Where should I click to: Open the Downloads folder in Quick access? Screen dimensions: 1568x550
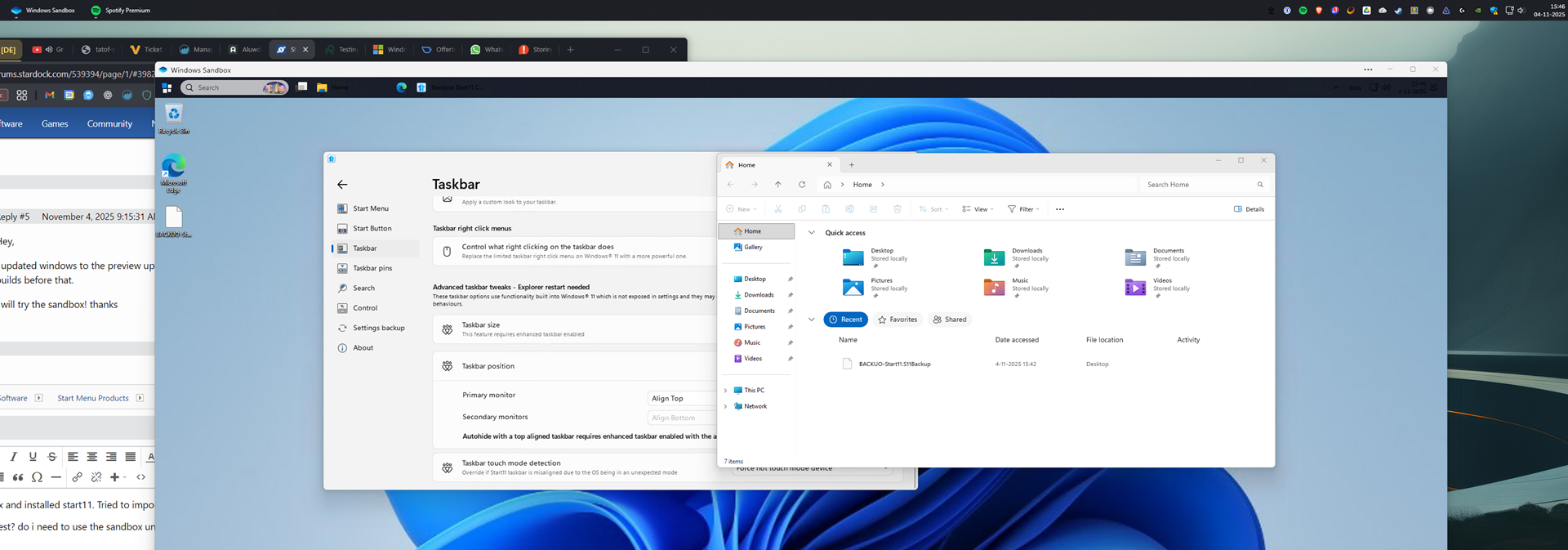point(994,258)
